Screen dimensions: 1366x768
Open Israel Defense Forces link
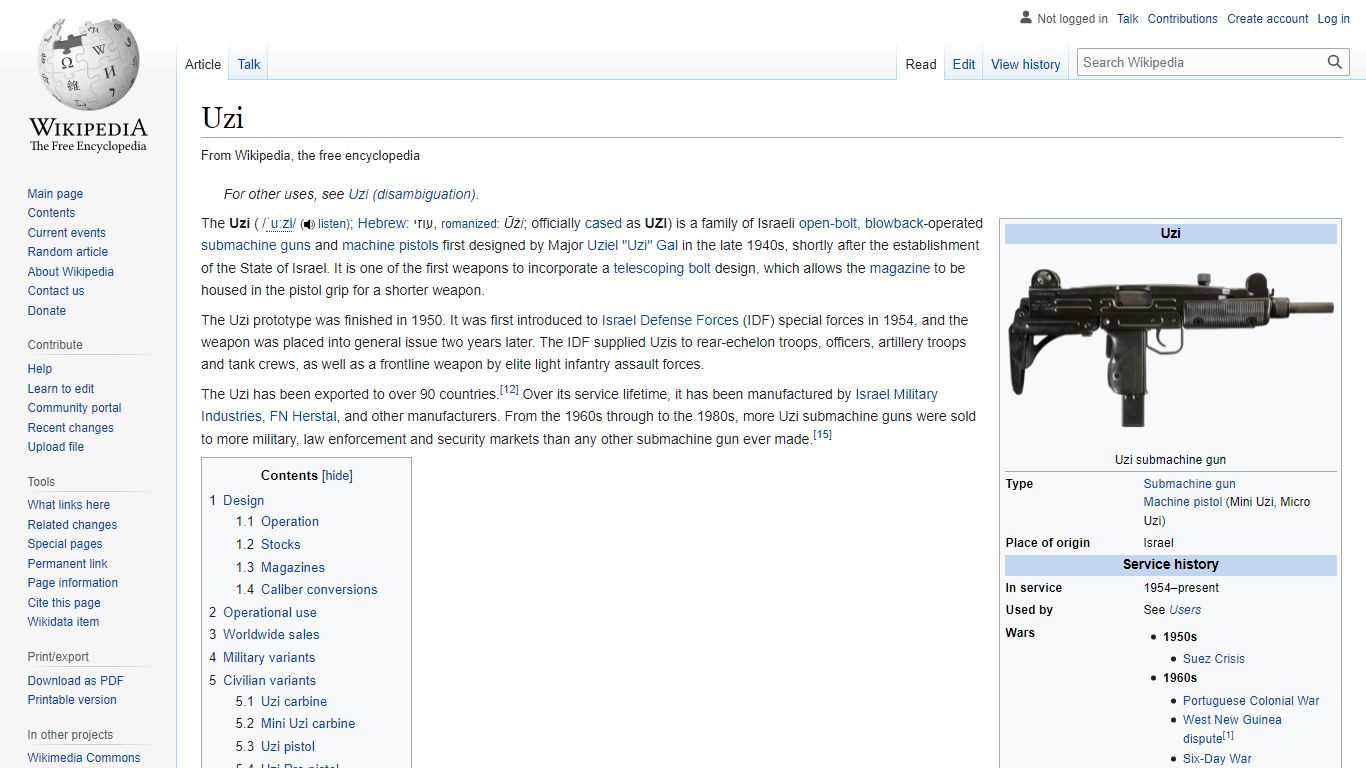pos(670,320)
